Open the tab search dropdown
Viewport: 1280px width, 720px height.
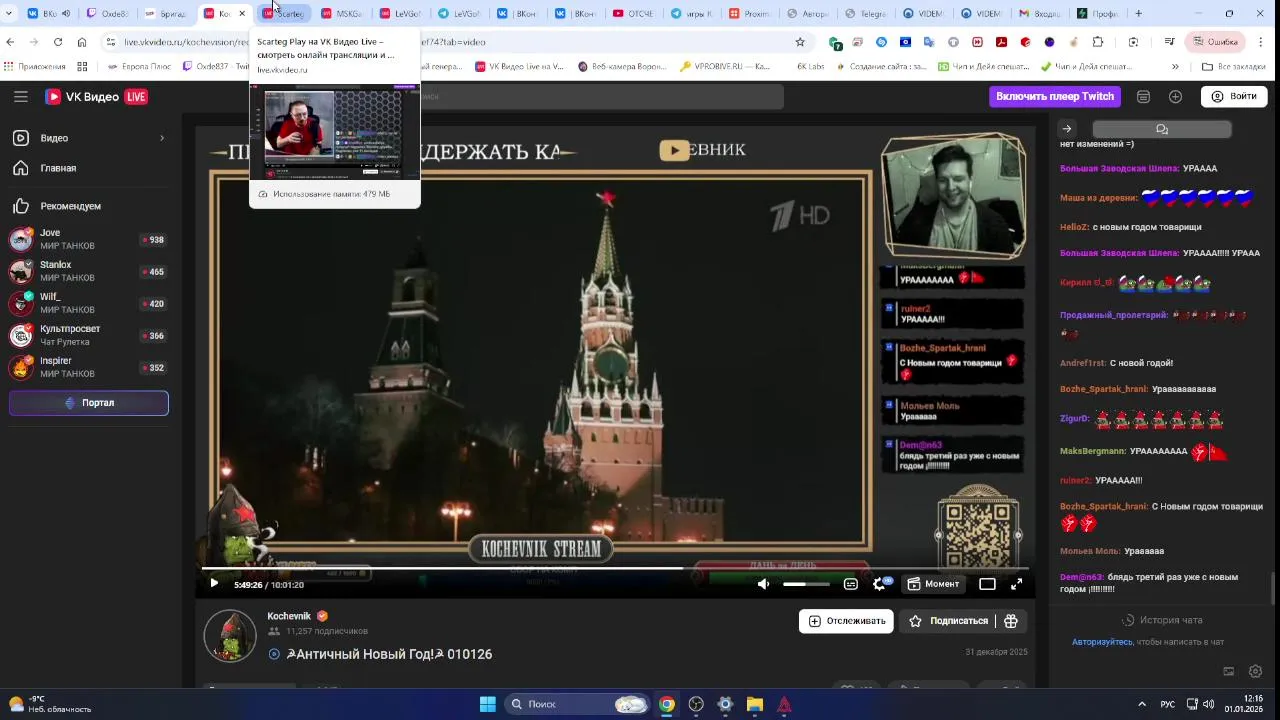click(x=9, y=14)
